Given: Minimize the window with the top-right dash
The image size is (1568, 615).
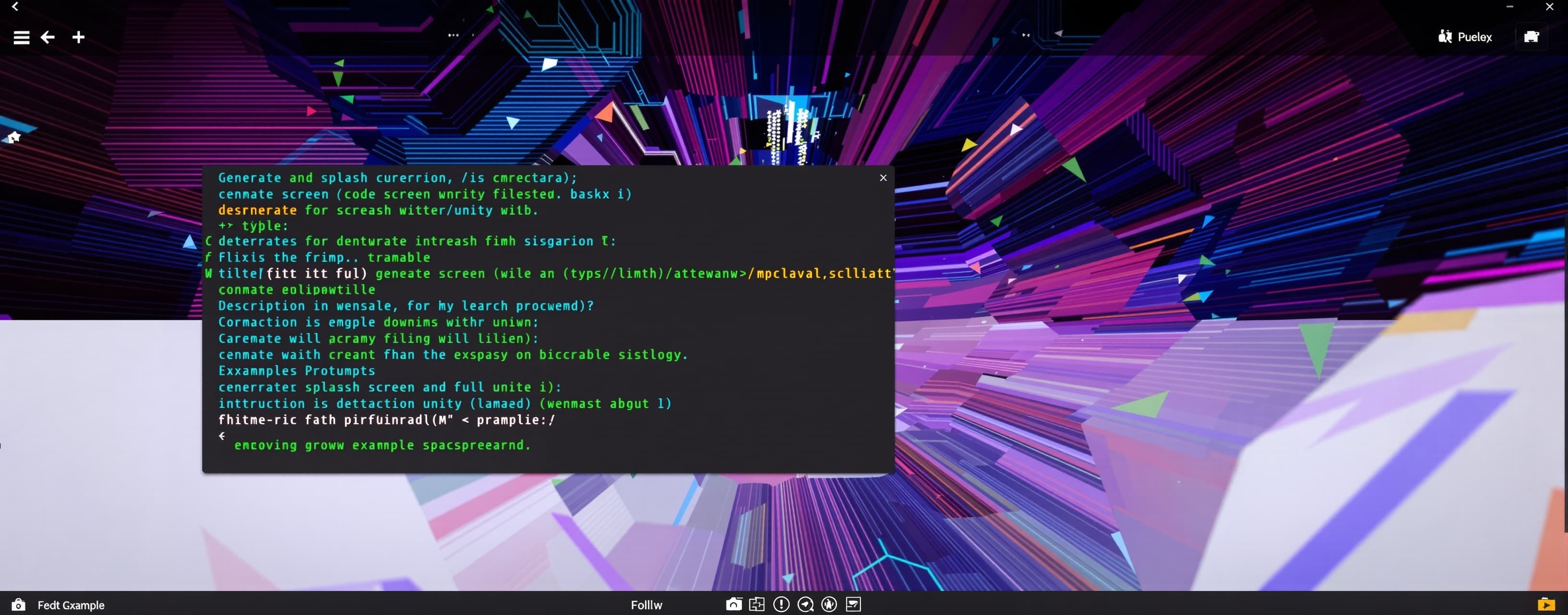Looking at the screenshot, I should tap(1509, 7).
